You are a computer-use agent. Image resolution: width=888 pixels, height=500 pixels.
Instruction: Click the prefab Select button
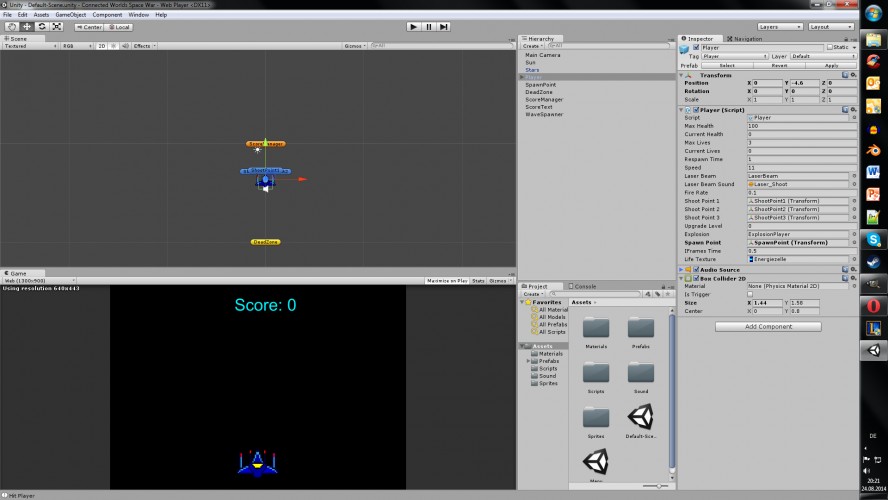tap(727, 66)
